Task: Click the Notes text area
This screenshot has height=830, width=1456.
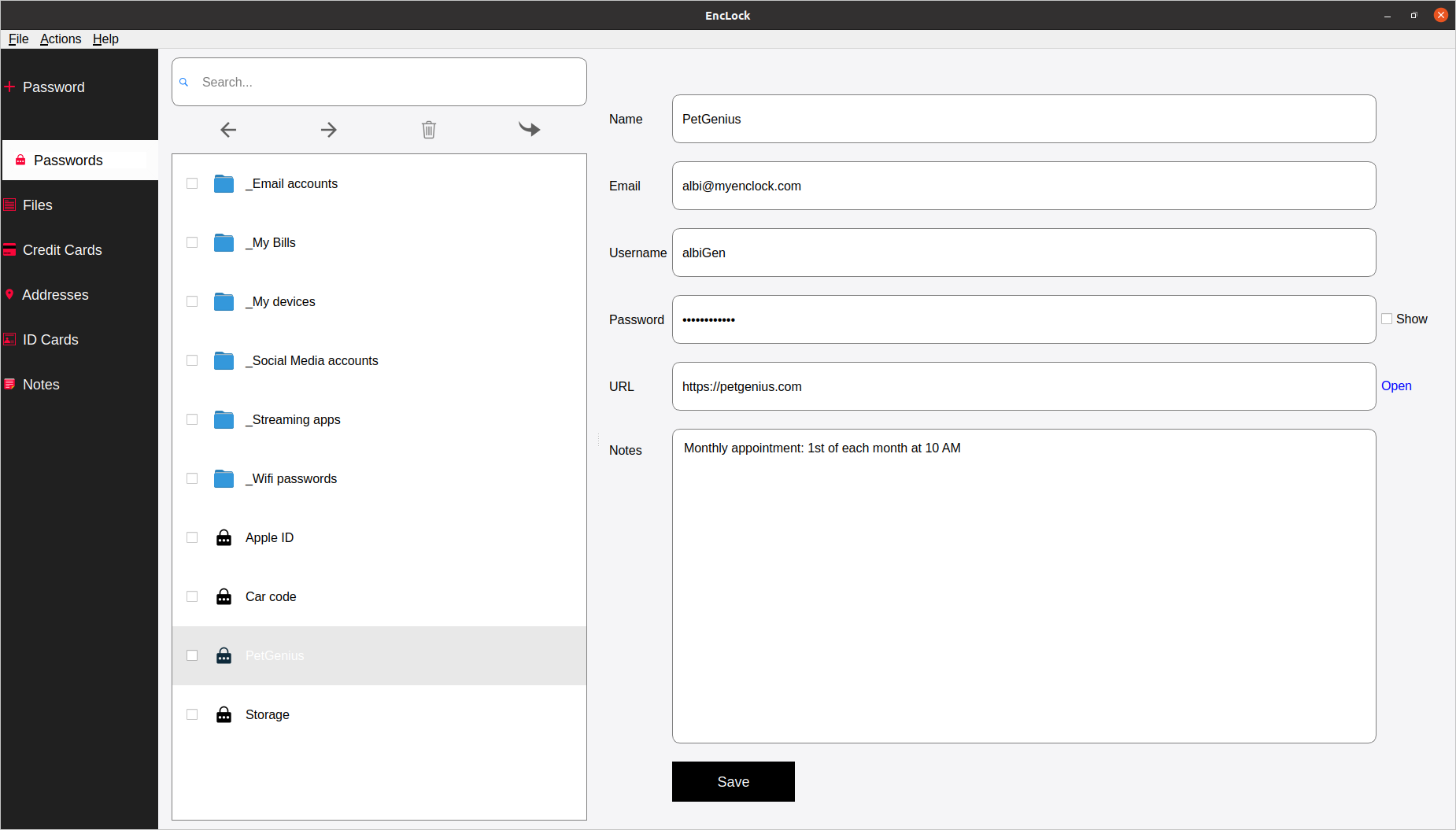Action: coord(1024,586)
